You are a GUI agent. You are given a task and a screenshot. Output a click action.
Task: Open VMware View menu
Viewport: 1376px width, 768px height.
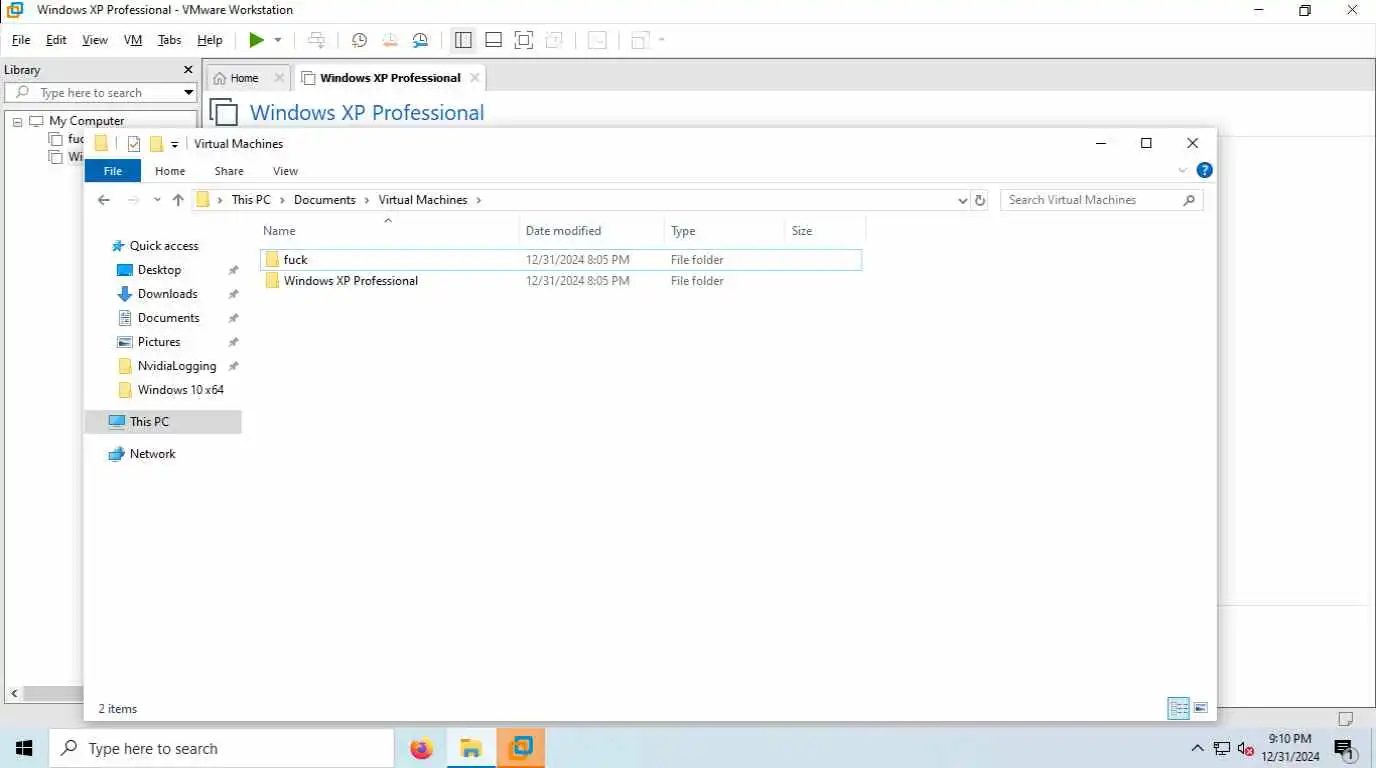click(x=95, y=40)
